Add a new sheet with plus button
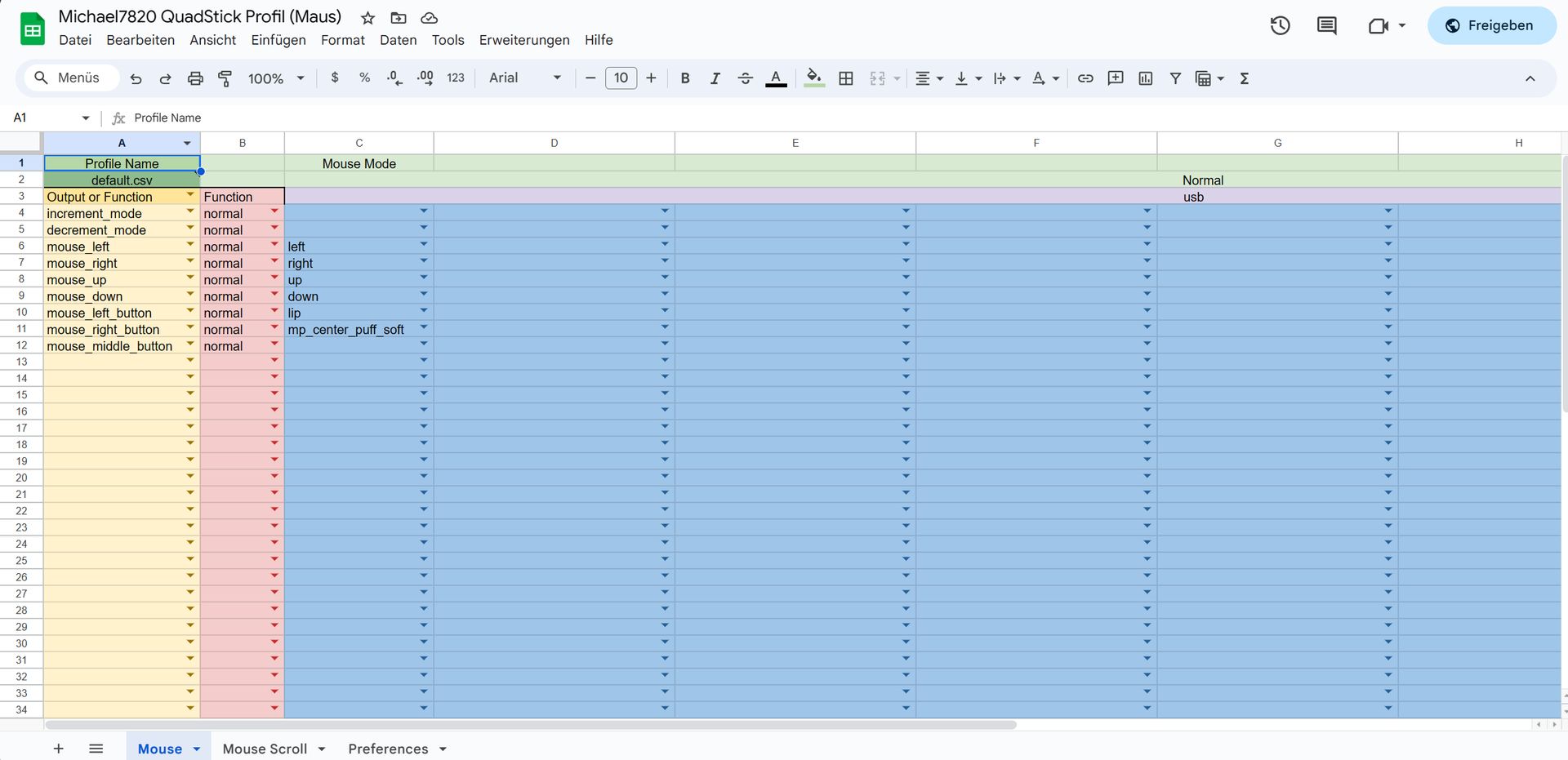 pyautogui.click(x=59, y=749)
